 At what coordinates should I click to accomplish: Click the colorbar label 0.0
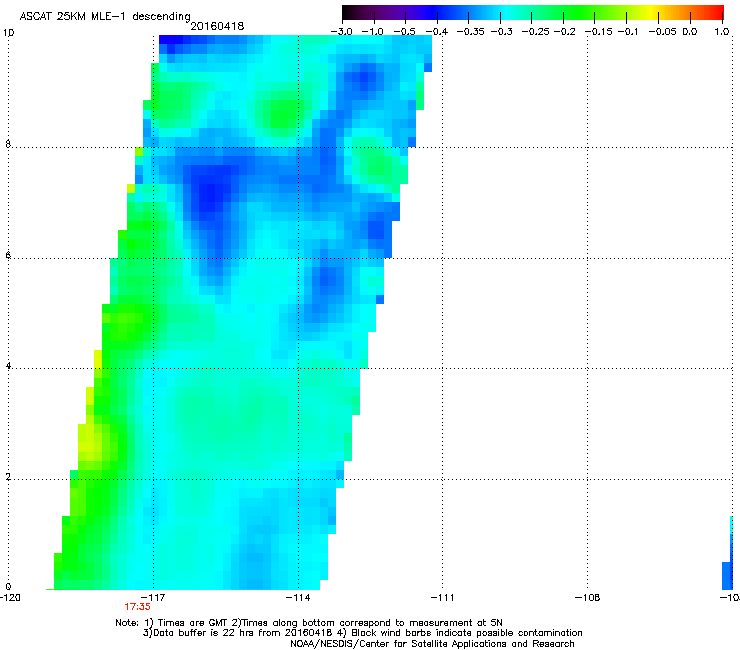click(x=690, y=32)
